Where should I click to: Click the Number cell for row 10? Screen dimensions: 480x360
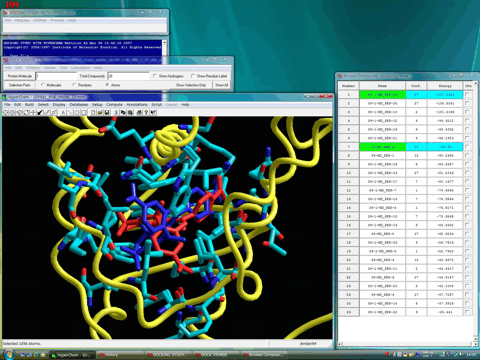(349, 173)
